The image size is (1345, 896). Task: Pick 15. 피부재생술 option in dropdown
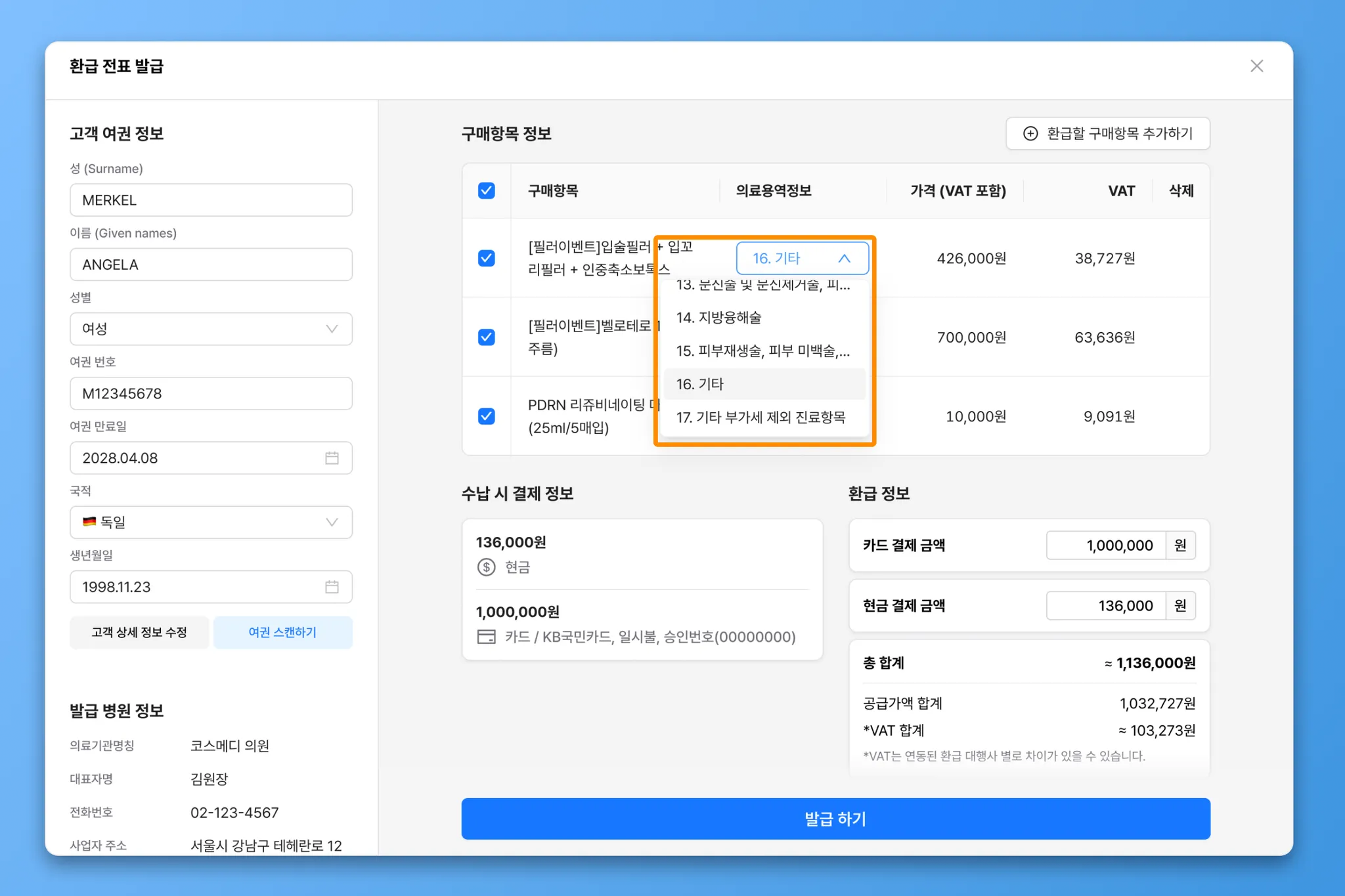click(x=762, y=351)
